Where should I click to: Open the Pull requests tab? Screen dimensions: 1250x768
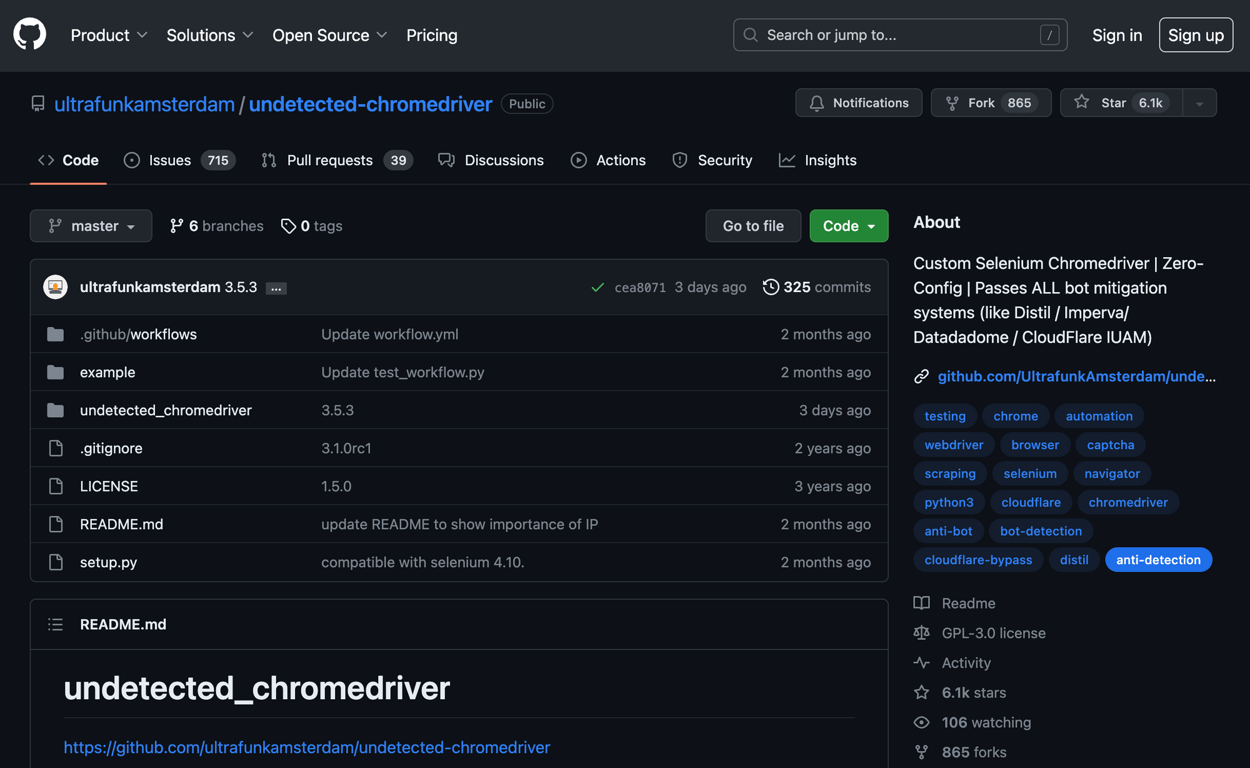337,160
